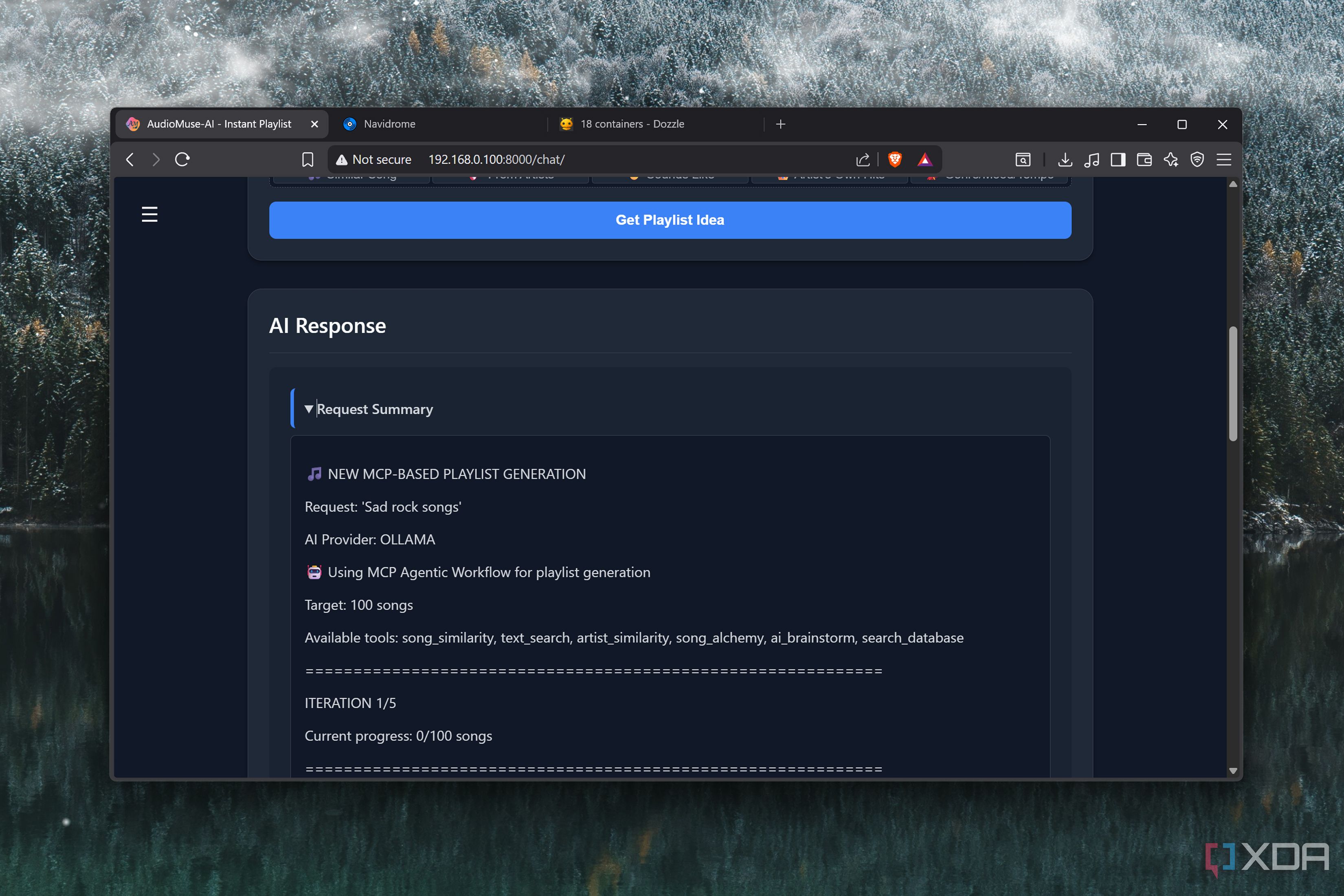This screenshot has height=896, width=1344.
Task: Open the tab search toolbar icon
Action: [x=1023, y=159]
